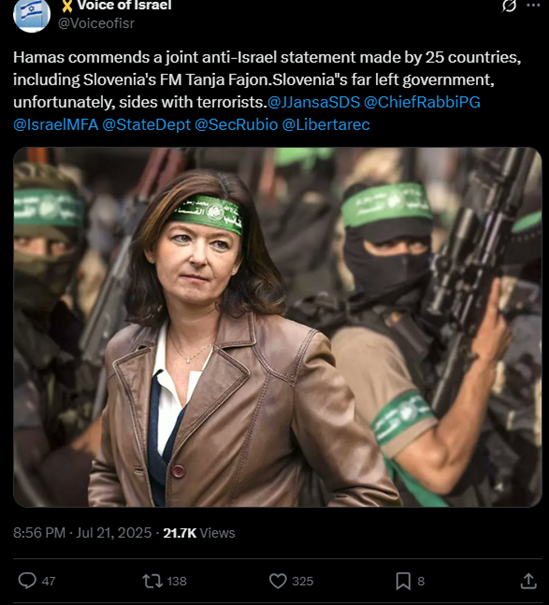549x605 pixels.
Task: Repost this tweet via retweet icon
Action: coord(153,581)
